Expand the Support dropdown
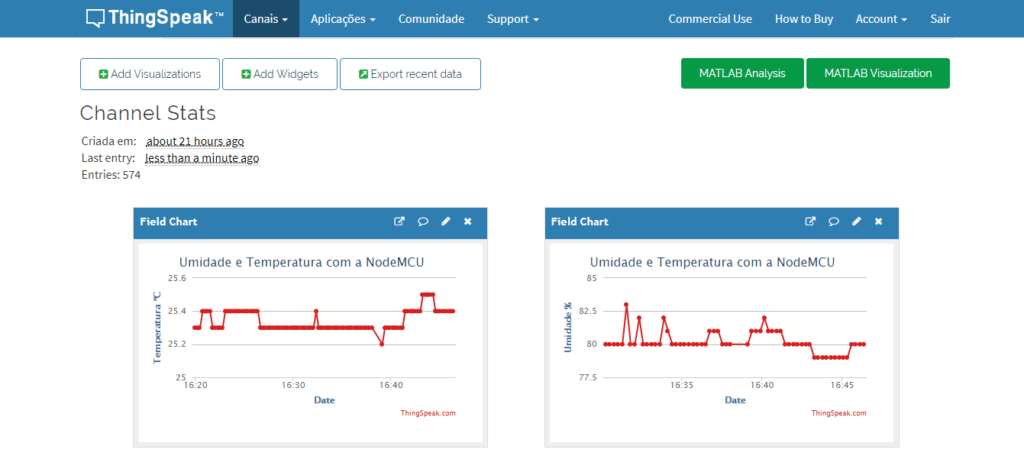 tap(513, 19)
